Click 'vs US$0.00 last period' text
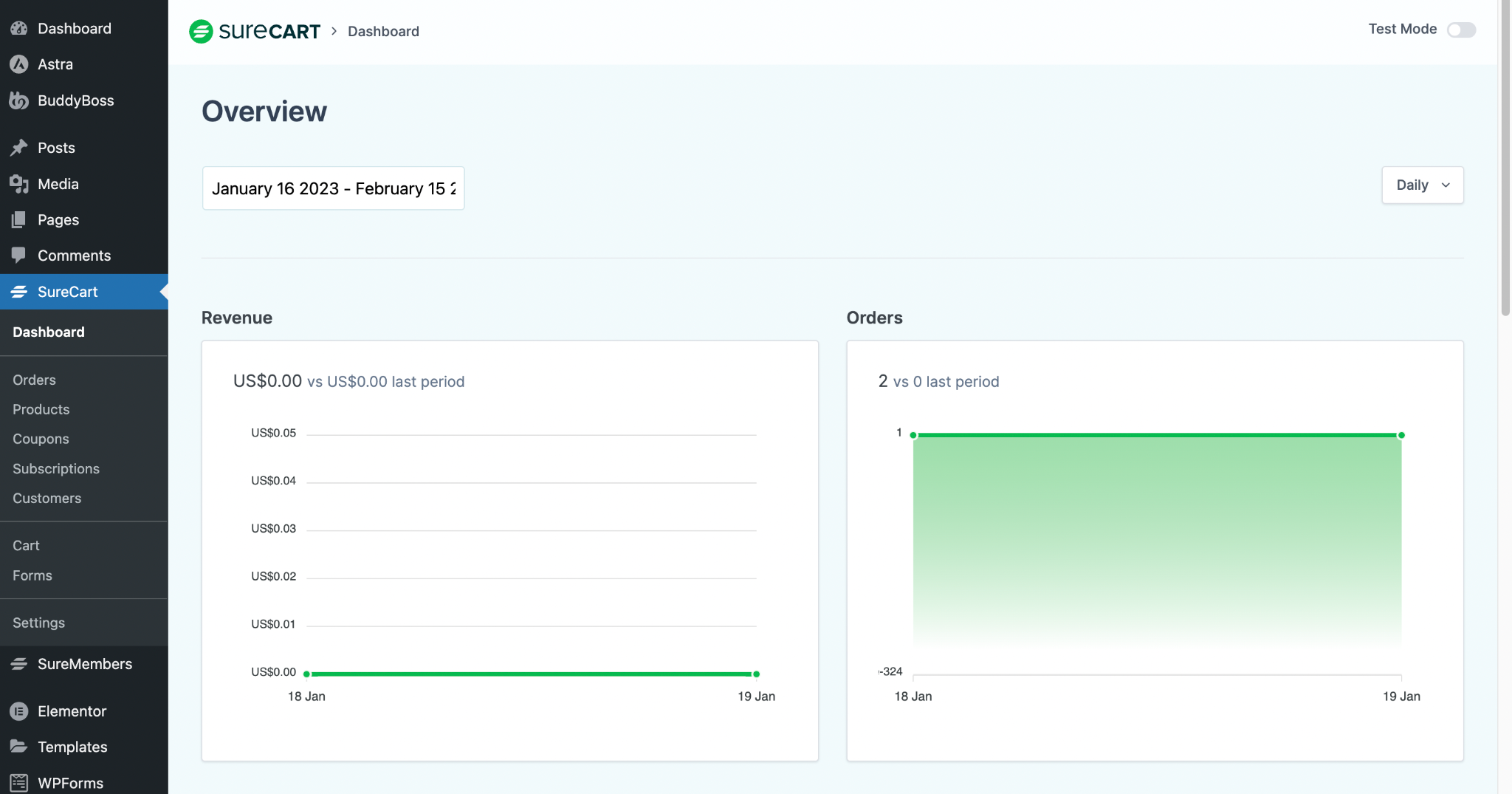The image size is (1512, 794). pos(386,382)
